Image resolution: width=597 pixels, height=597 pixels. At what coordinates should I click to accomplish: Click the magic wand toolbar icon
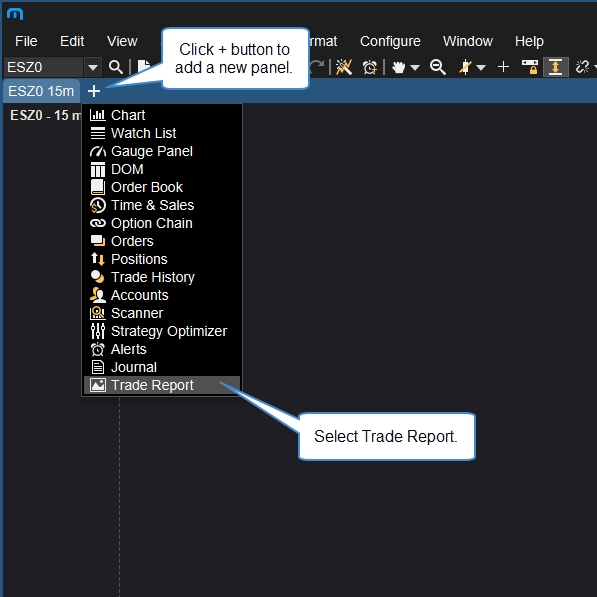343,67
